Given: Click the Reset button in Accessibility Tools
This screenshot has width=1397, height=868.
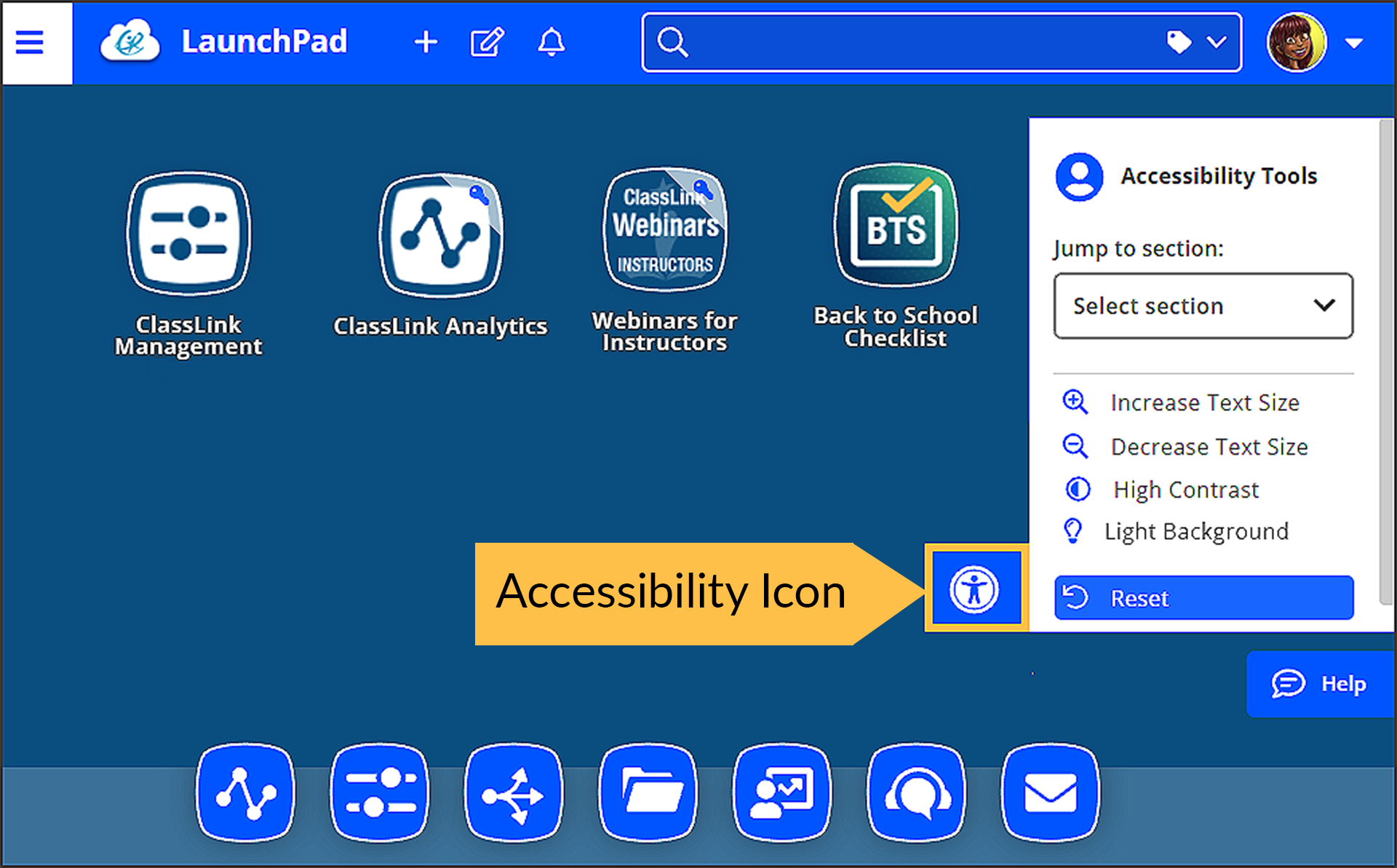Looking at the screenshot, I should coord(1203,597).
